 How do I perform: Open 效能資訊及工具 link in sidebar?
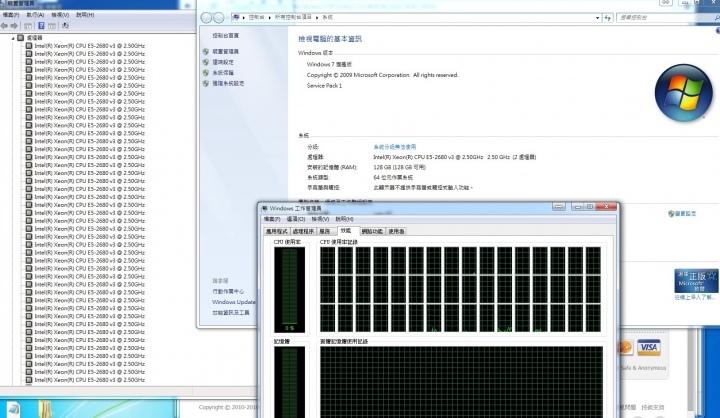(231, 313)
